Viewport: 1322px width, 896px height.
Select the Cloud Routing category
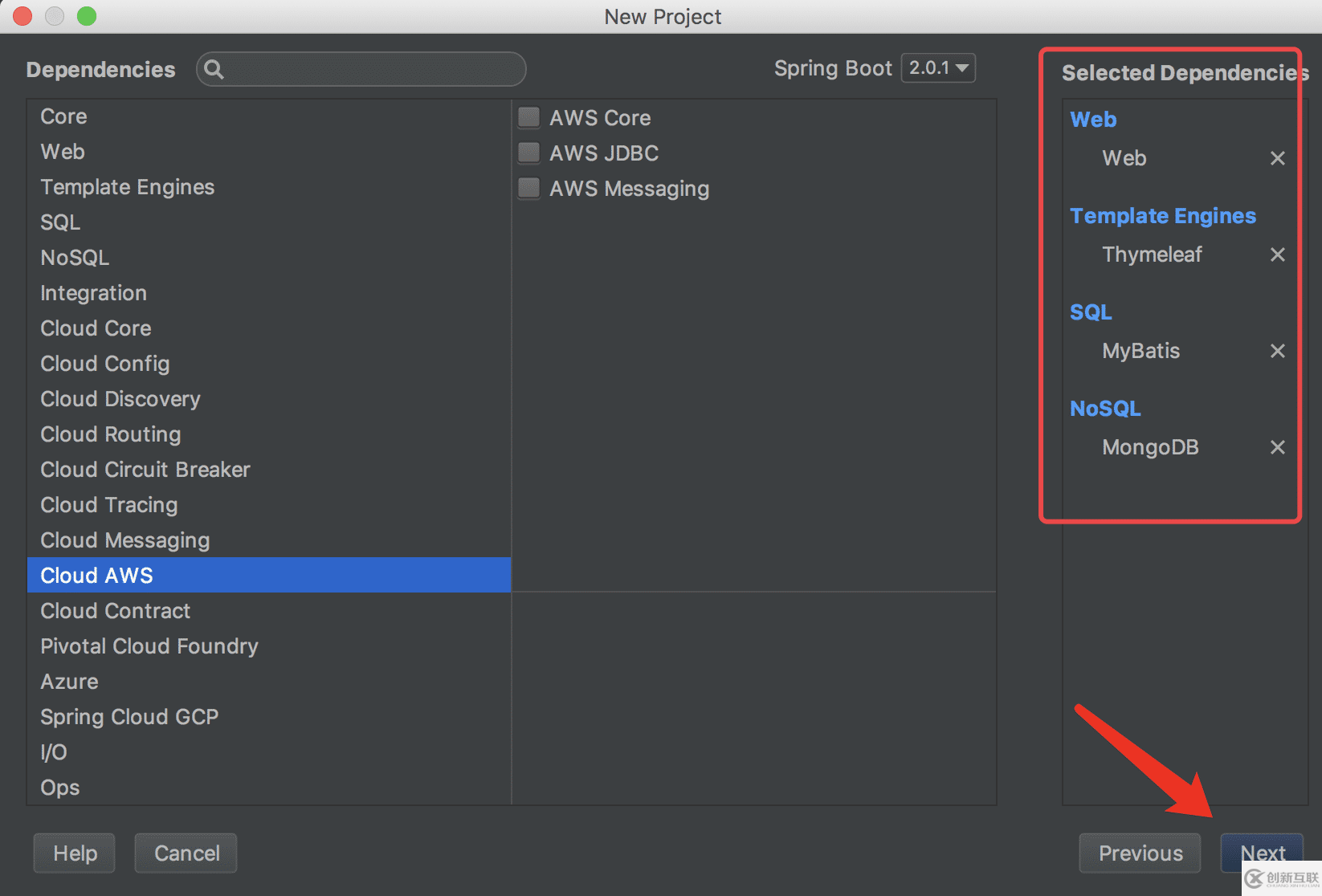tap(269, 434)
